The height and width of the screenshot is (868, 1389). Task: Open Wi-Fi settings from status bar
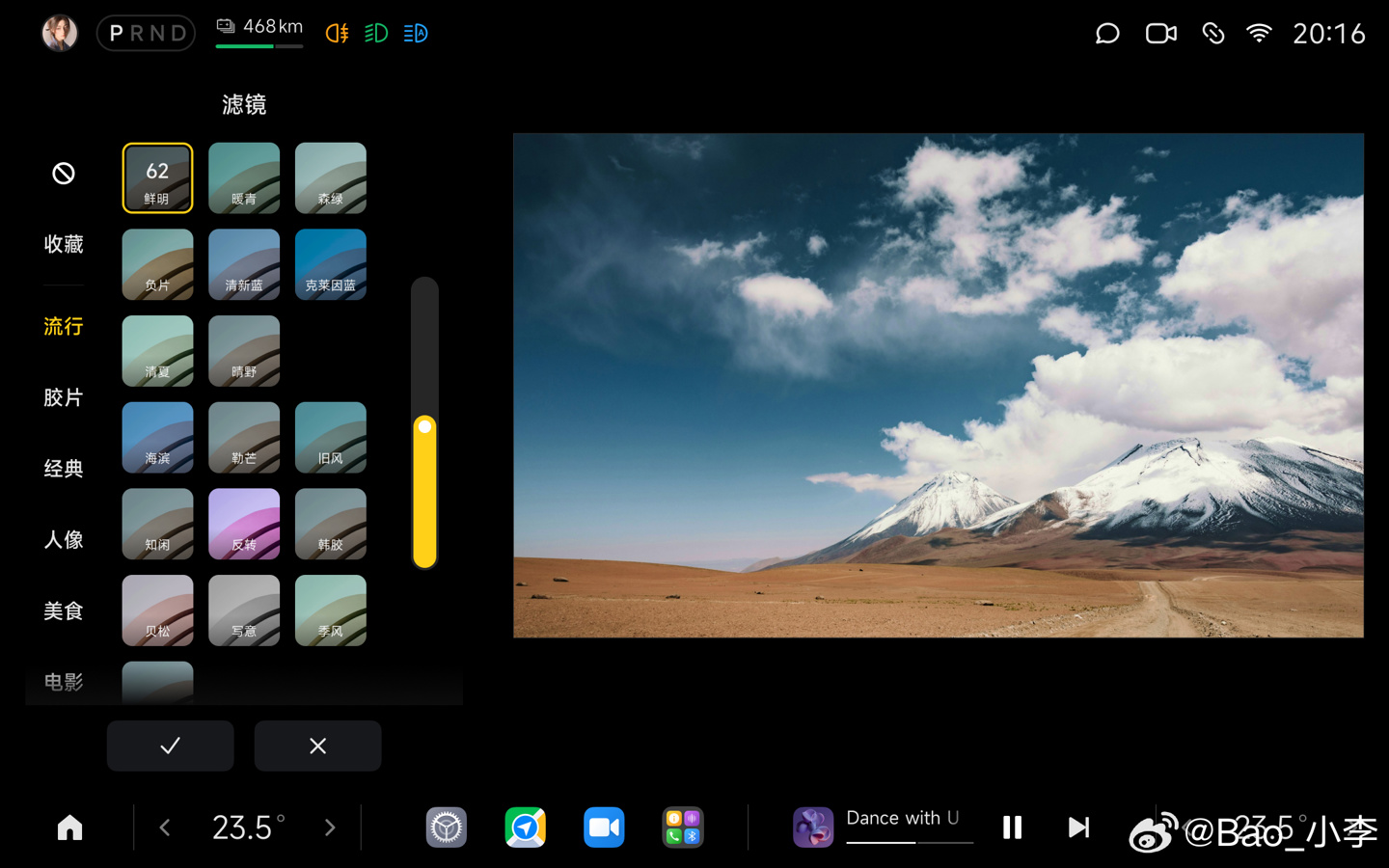click(x=1259, y=34)
